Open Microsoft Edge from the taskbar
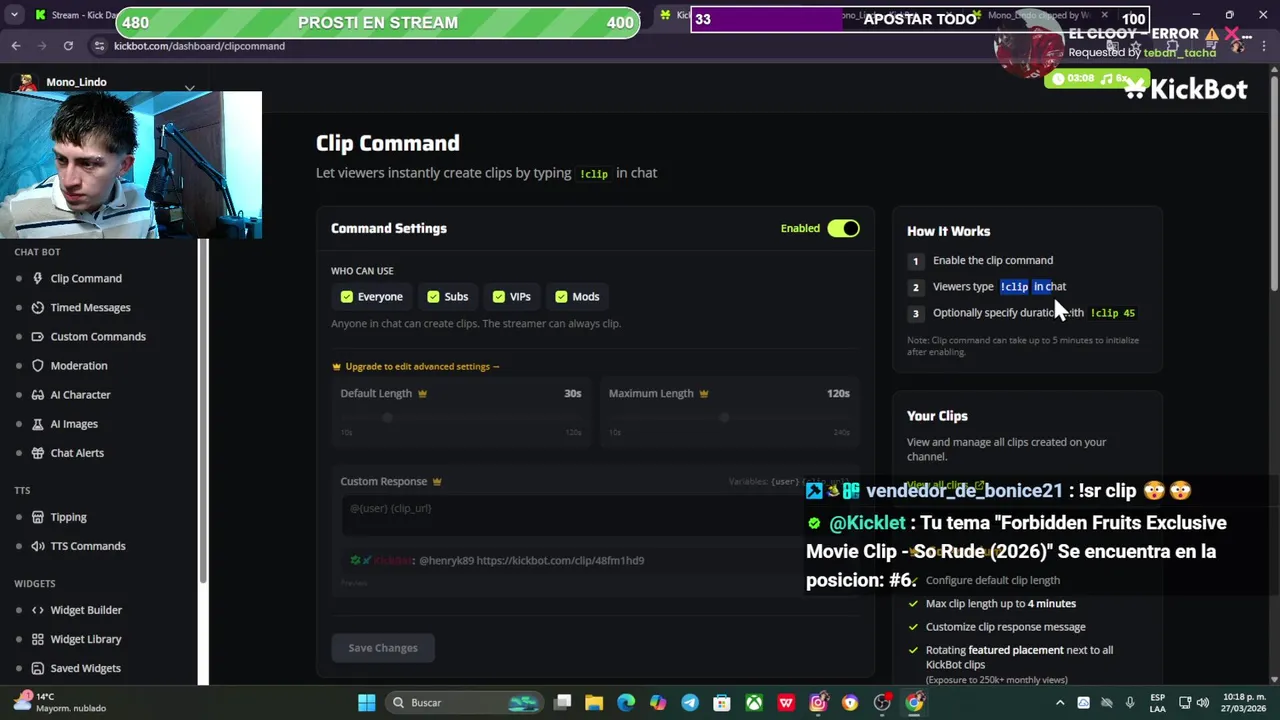This screenshot has height=720, width=1280. 626,702
